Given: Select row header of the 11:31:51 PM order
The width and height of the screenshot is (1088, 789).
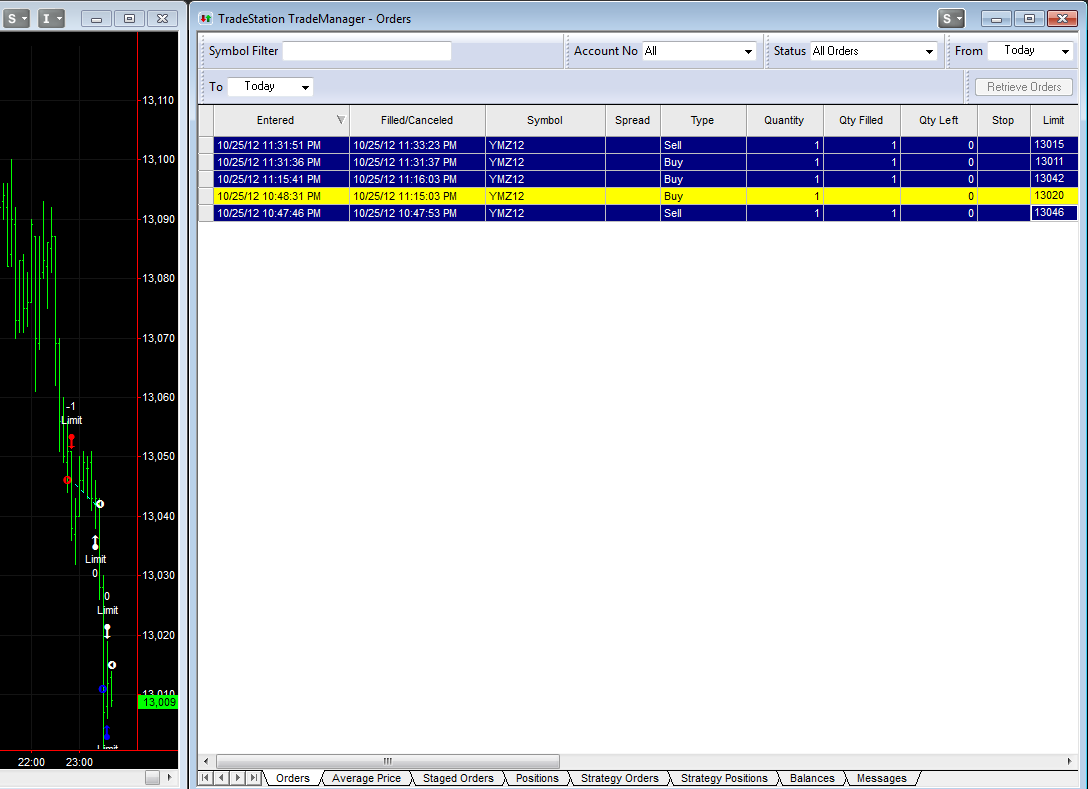Looking at the screenshot, I should [x=206, y=145].
